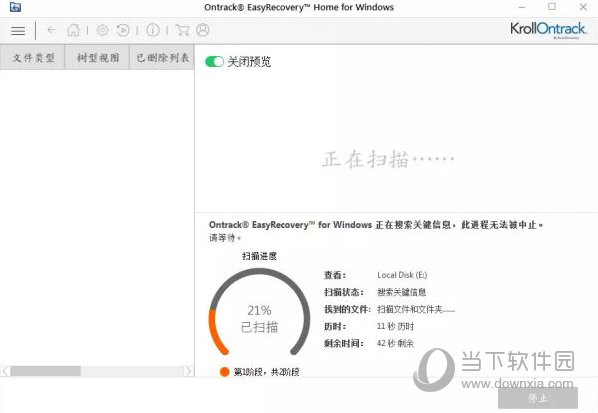Click the resume recovery icon

tap(123, 30)
